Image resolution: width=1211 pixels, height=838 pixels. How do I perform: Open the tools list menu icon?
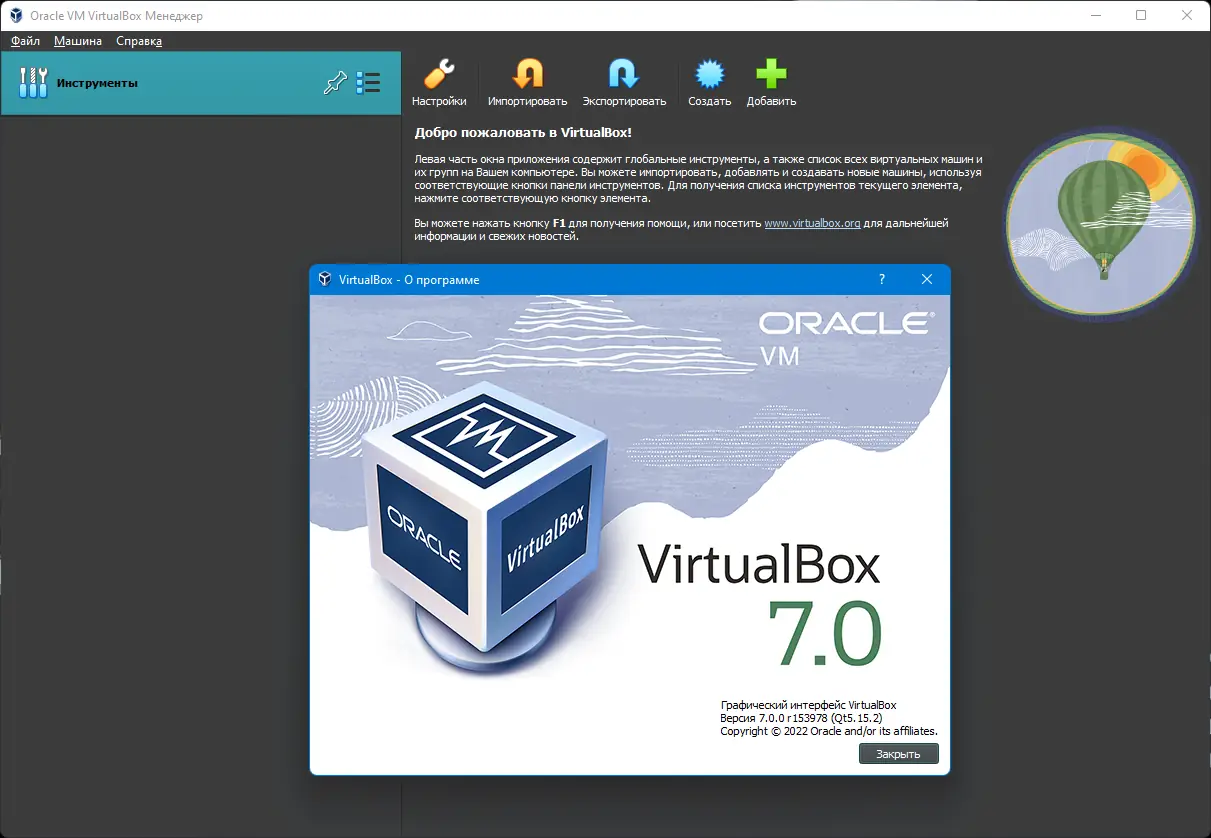point(368,83)
